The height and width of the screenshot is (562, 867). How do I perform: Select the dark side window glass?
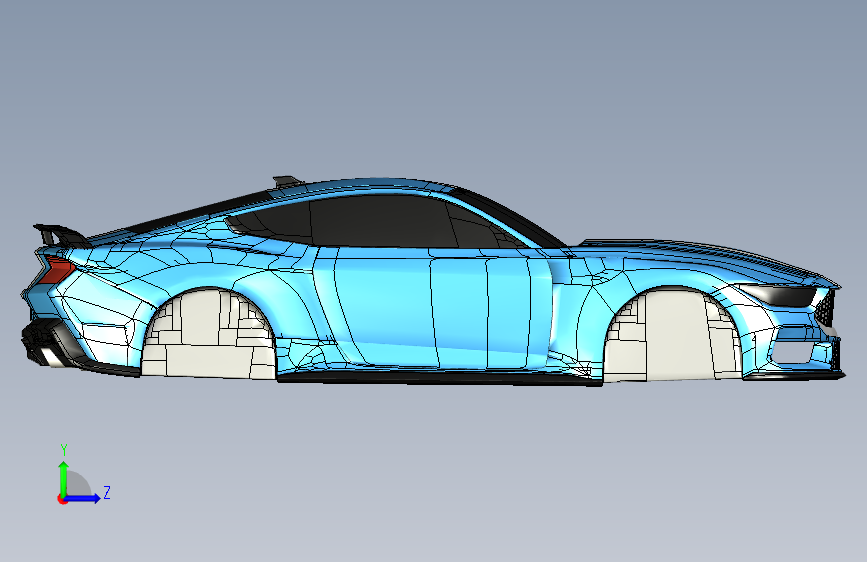382,222
